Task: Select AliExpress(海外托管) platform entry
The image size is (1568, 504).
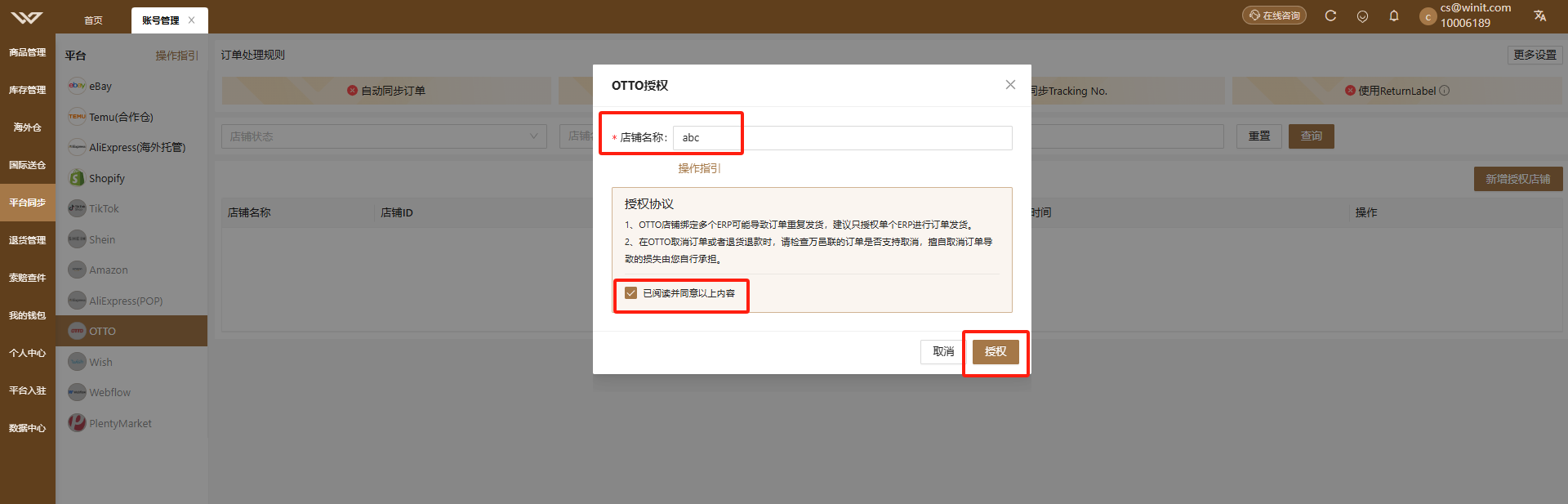Action: coord(131,147)
